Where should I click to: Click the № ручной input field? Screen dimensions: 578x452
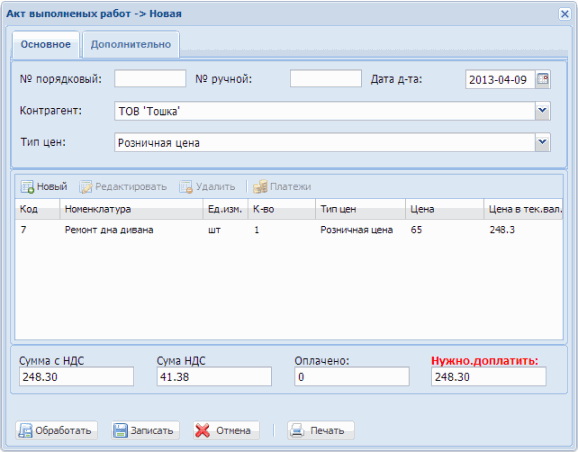pyautogui.click(x=325, y=79)
